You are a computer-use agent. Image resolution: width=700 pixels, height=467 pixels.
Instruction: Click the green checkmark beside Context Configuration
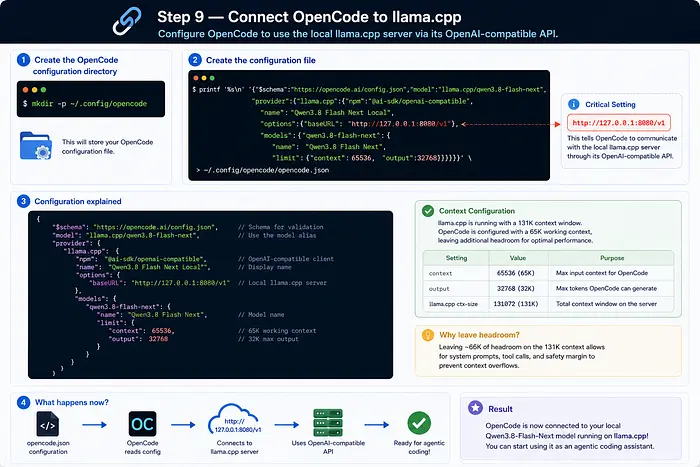click(x=428, y=211)
